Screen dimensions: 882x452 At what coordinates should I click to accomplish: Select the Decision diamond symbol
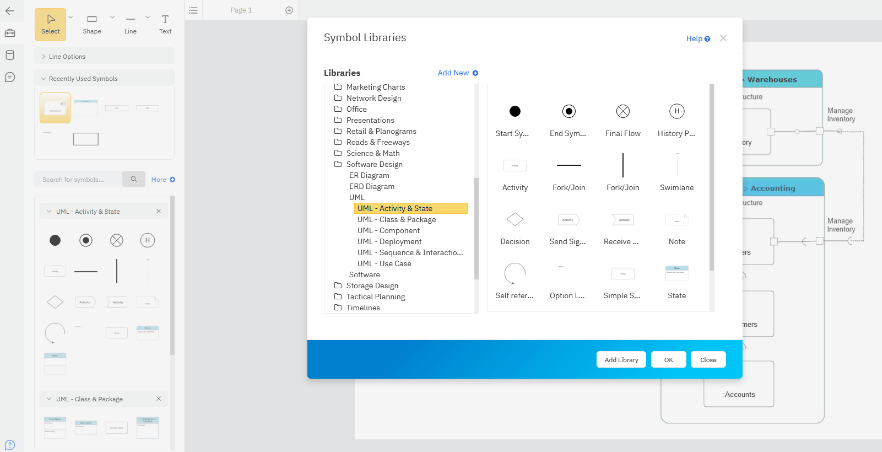tap(515, 219)
